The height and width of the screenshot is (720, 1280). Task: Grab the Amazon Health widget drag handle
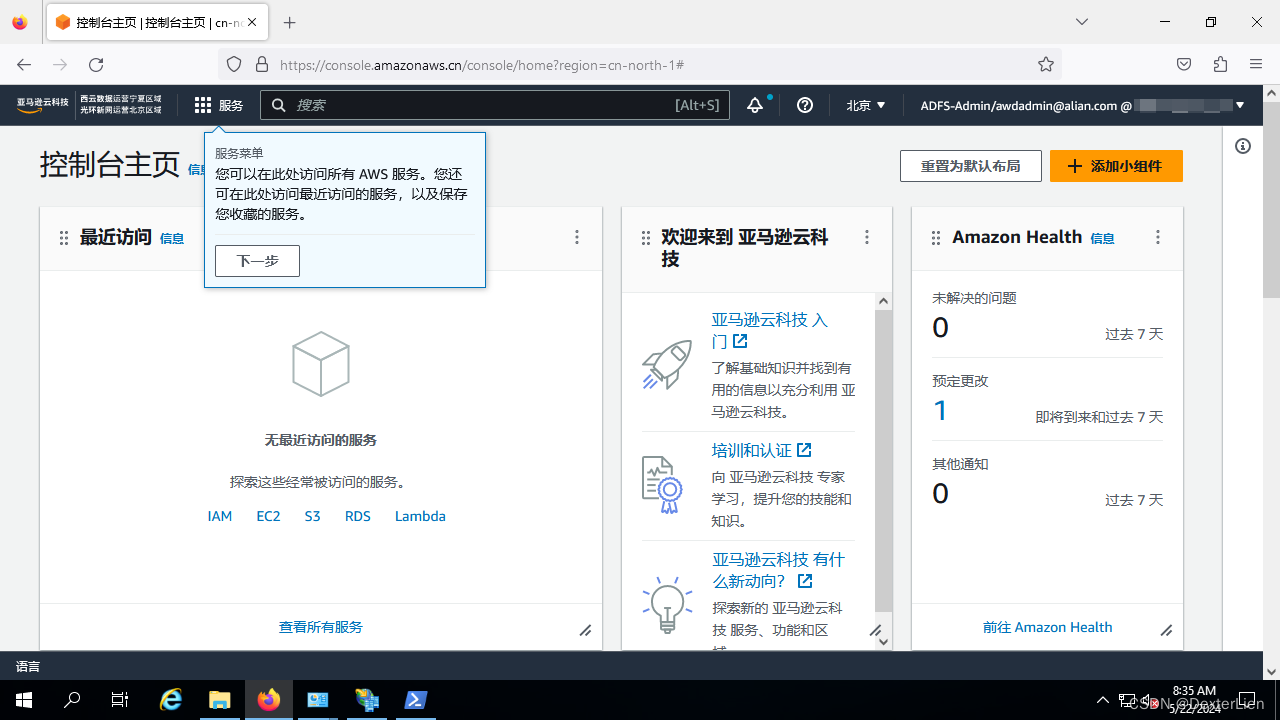tap(936, 238)
